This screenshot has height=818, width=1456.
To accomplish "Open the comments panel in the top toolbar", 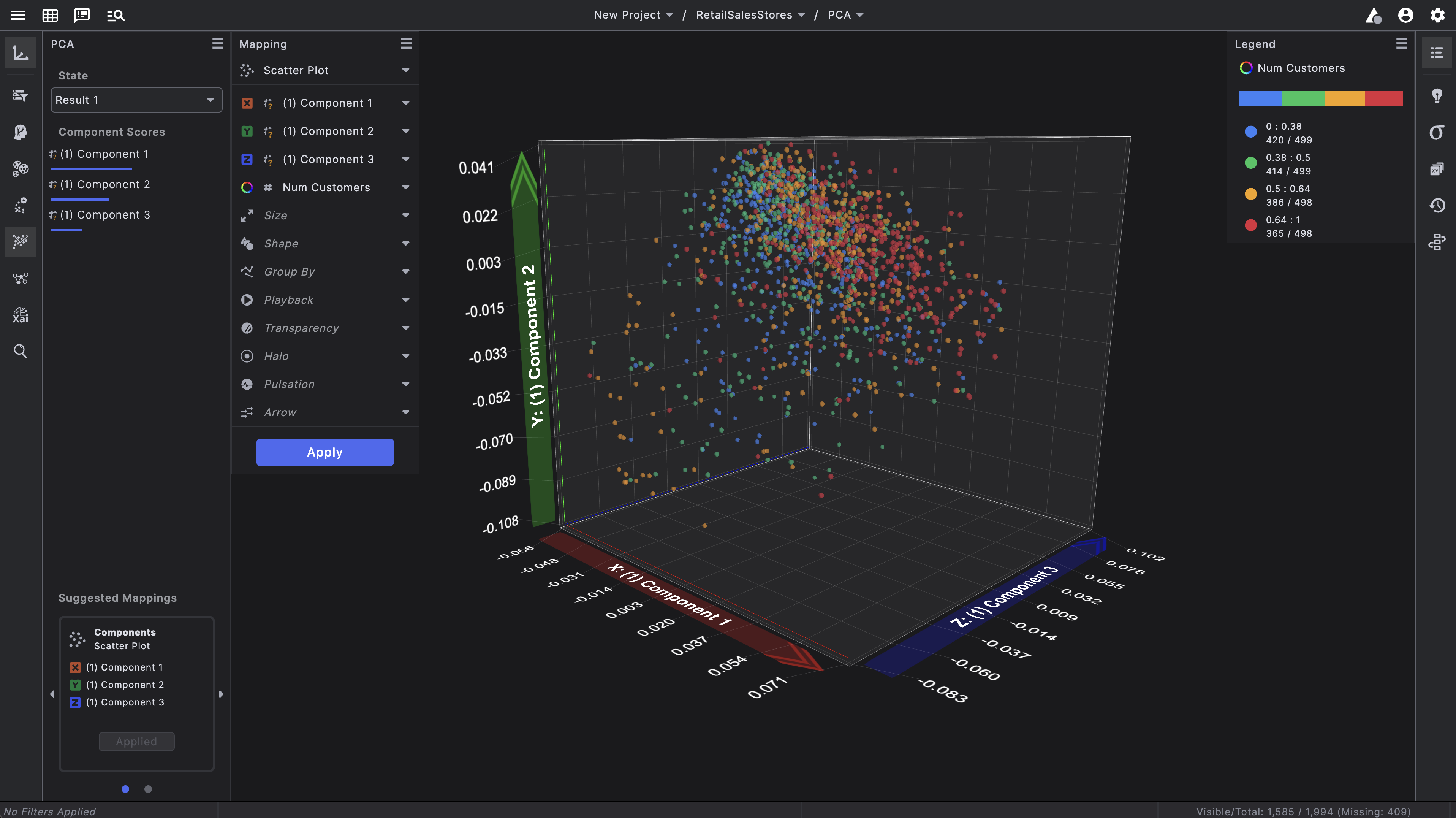I will 82,15.
